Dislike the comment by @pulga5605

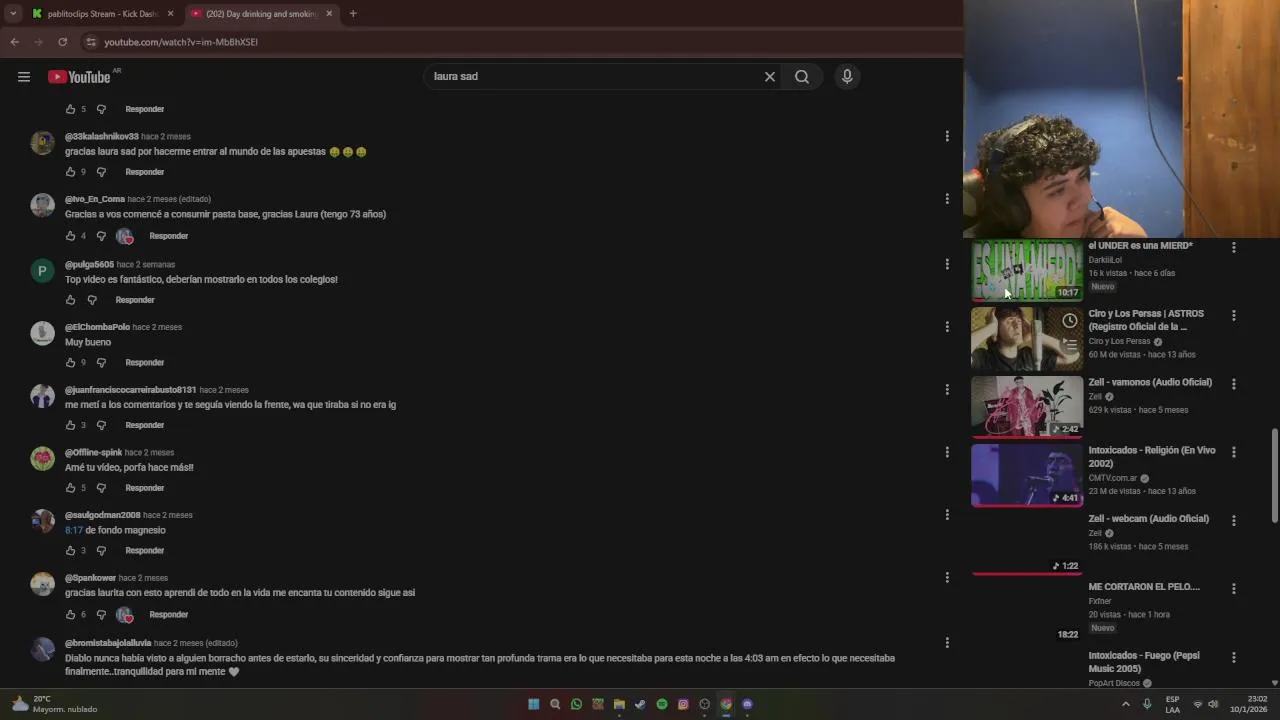pyautogui.click(x=92, y=300)
